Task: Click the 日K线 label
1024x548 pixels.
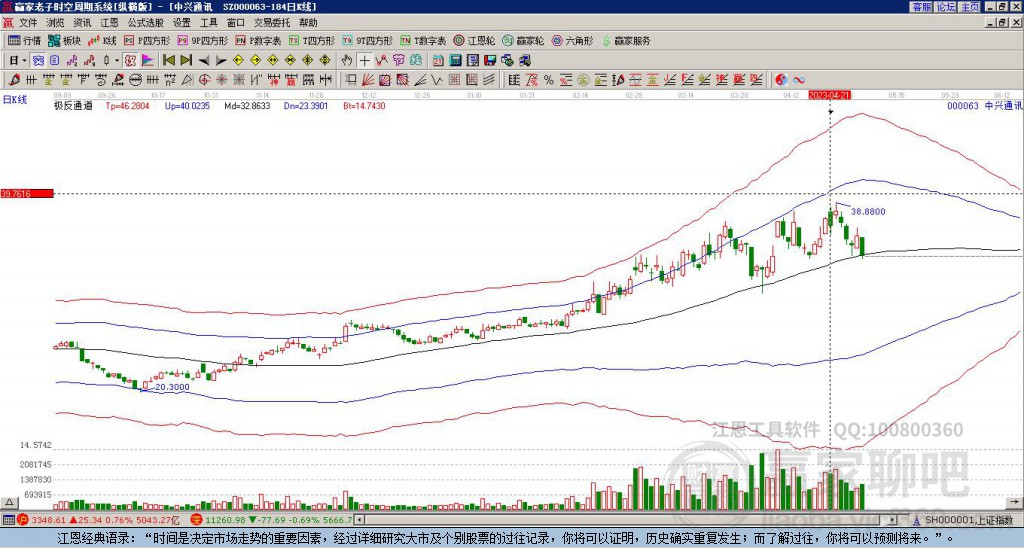Action: point(15,100)
